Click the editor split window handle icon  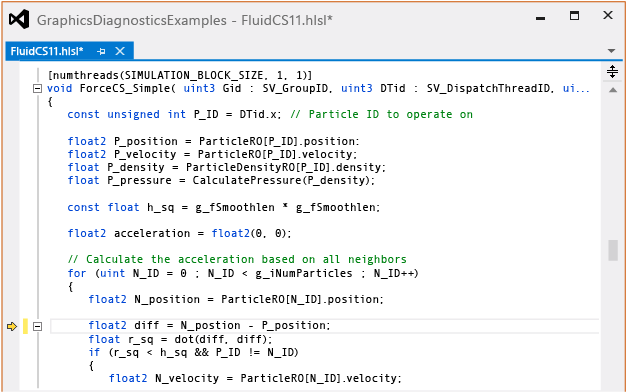612,71
